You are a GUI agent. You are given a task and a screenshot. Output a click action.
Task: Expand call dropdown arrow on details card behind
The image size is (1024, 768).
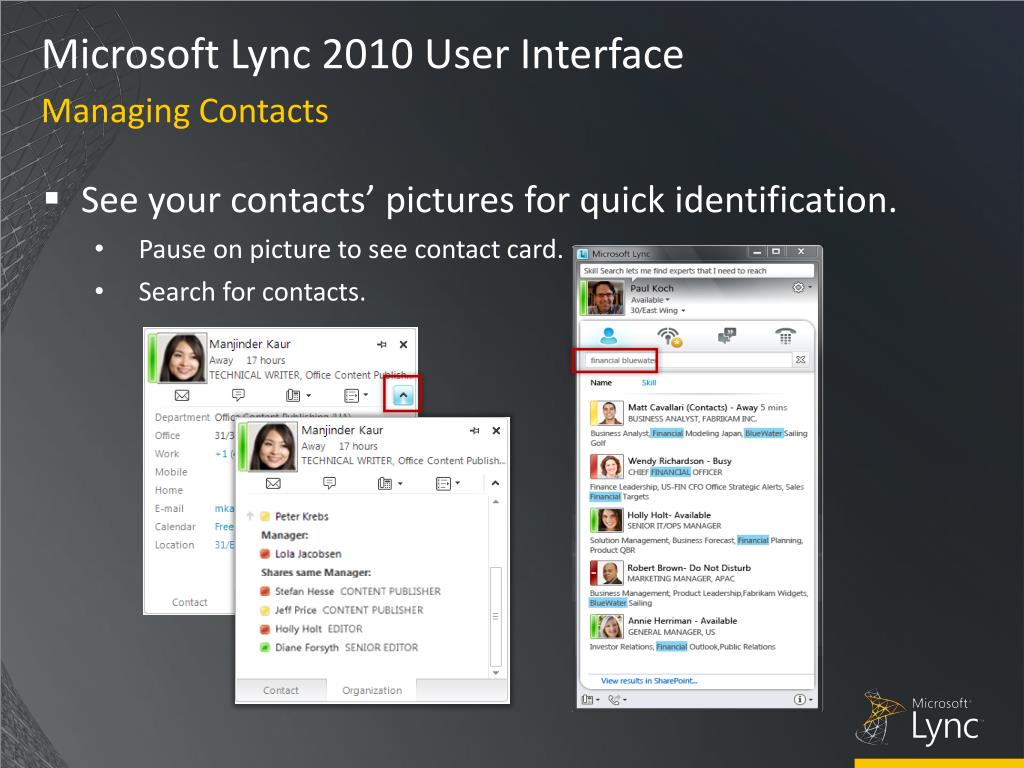(x=308, y=395)
